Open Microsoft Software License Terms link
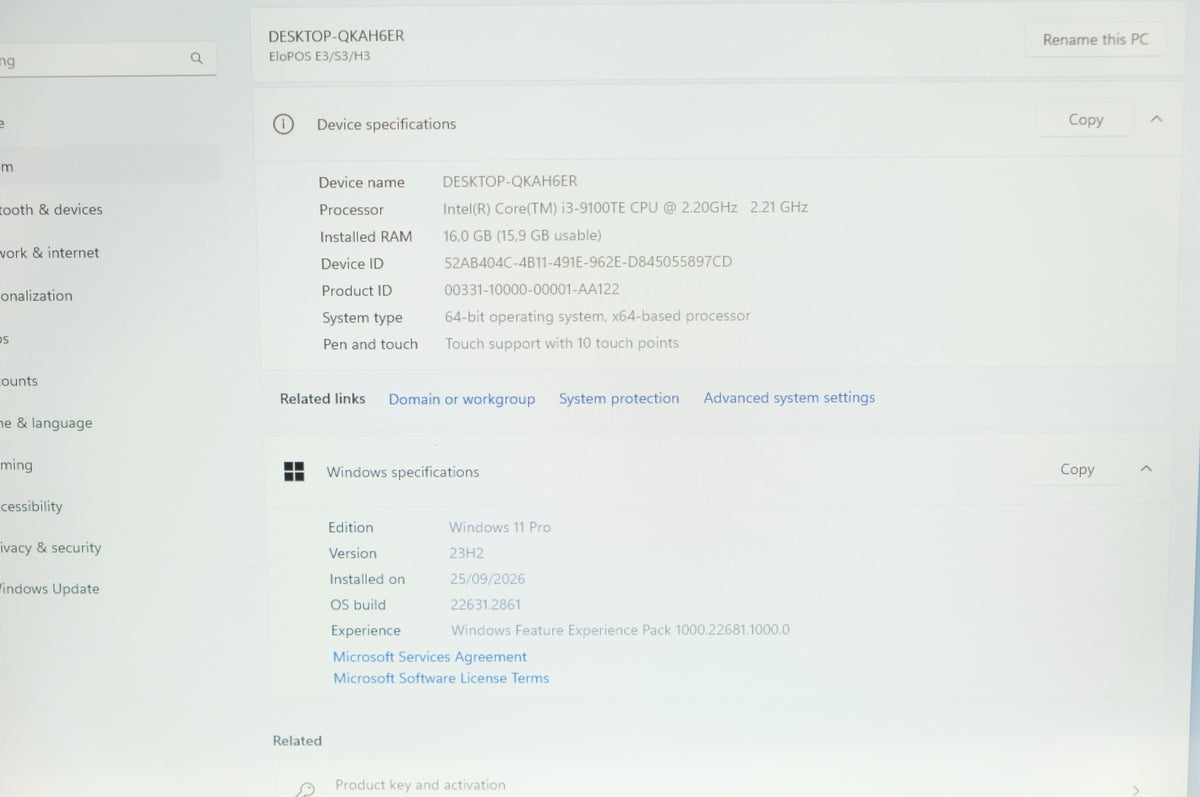This screenshot has height=797, width=1200. click(441, 678)
